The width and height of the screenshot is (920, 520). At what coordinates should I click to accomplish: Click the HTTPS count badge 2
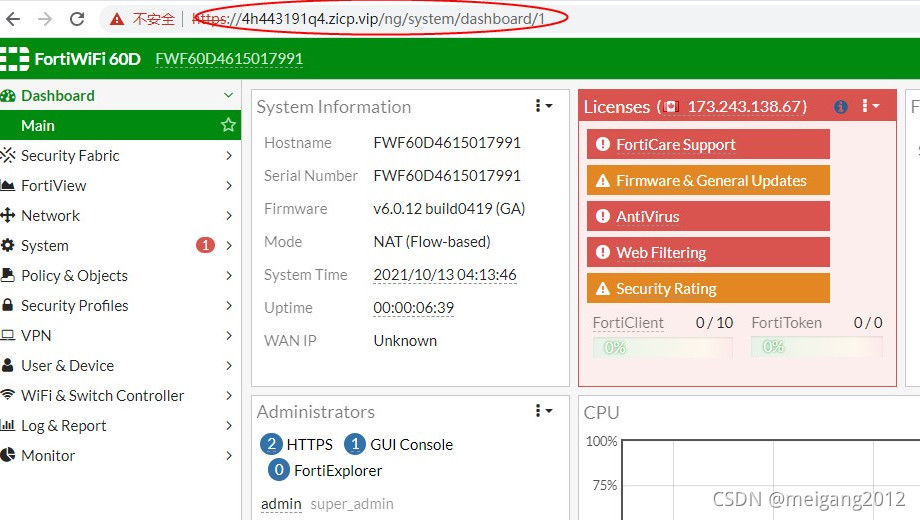(x=271, y=444)
